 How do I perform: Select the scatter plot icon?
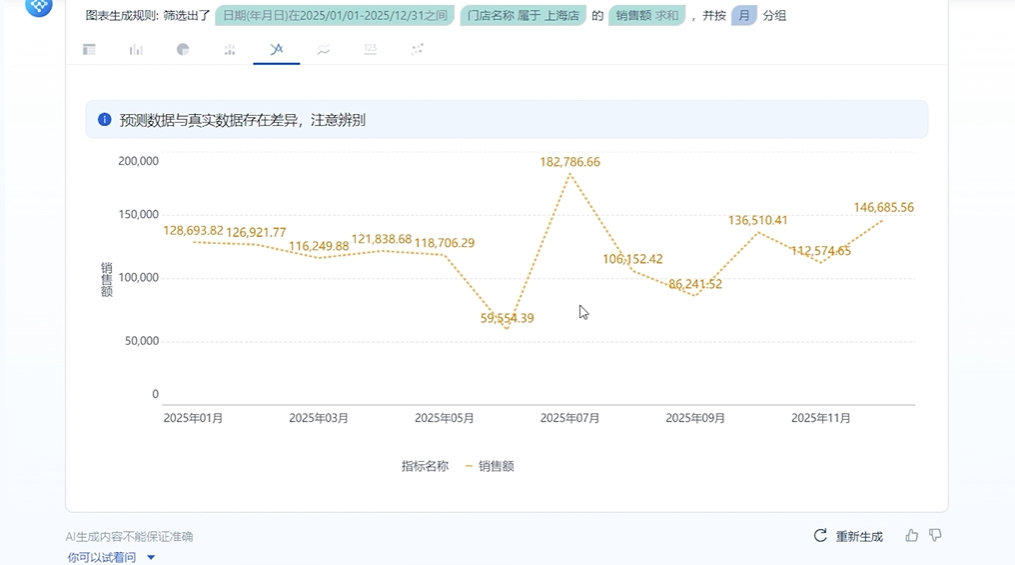tap(417, 49)
